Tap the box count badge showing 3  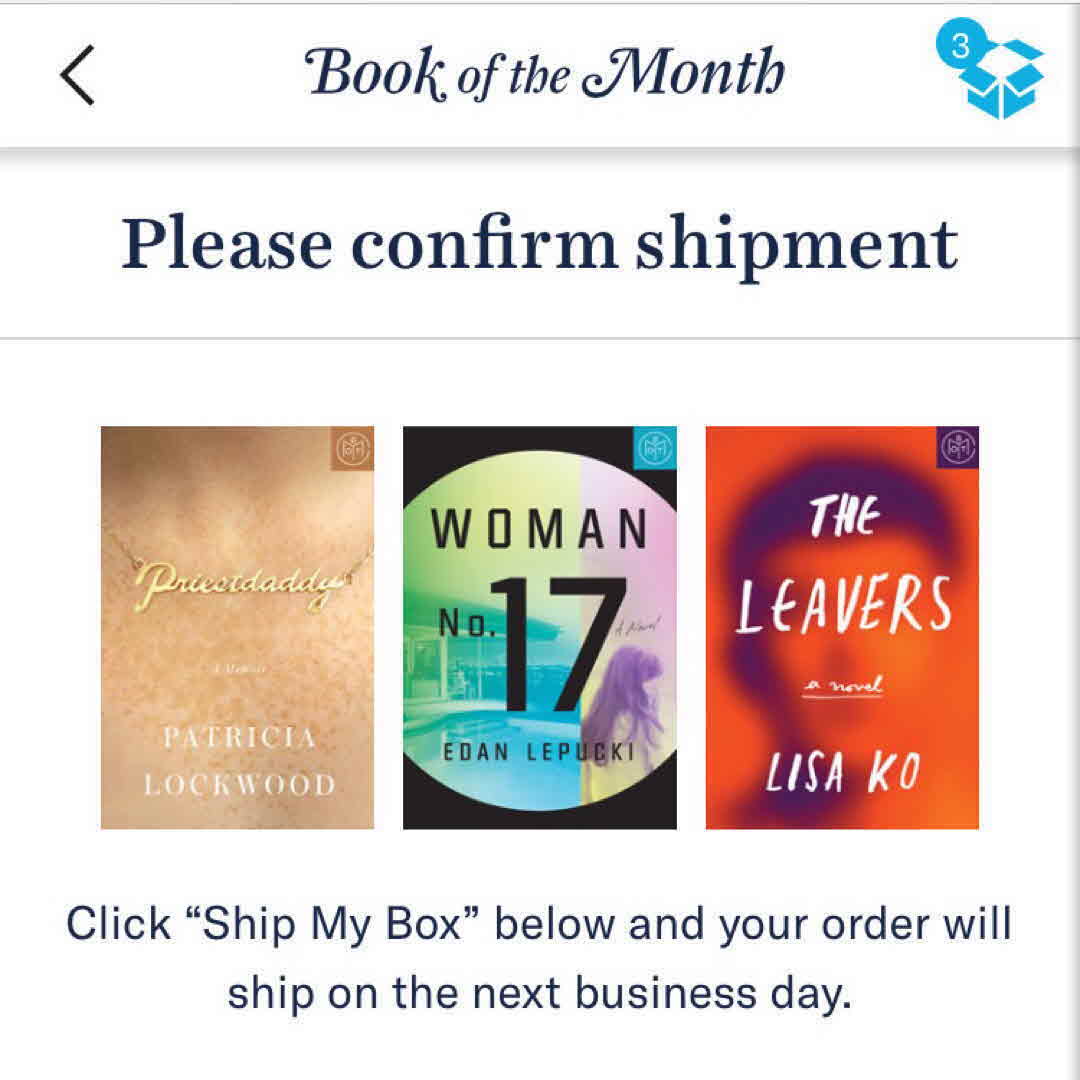pyautogui.click(x=959, y=49)
